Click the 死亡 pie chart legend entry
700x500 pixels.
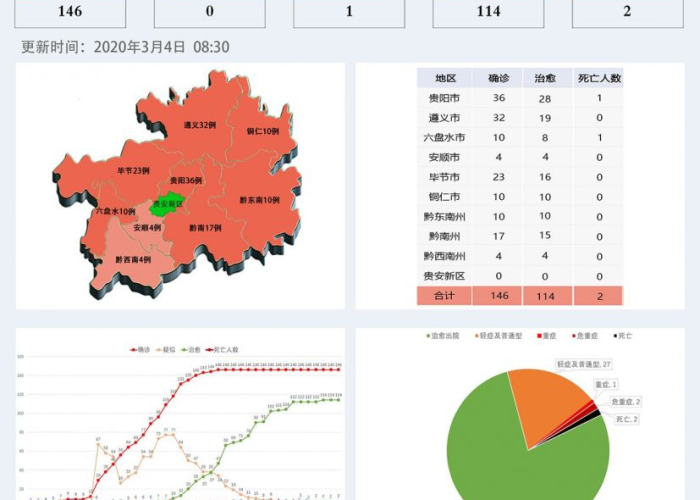(623, 336)
